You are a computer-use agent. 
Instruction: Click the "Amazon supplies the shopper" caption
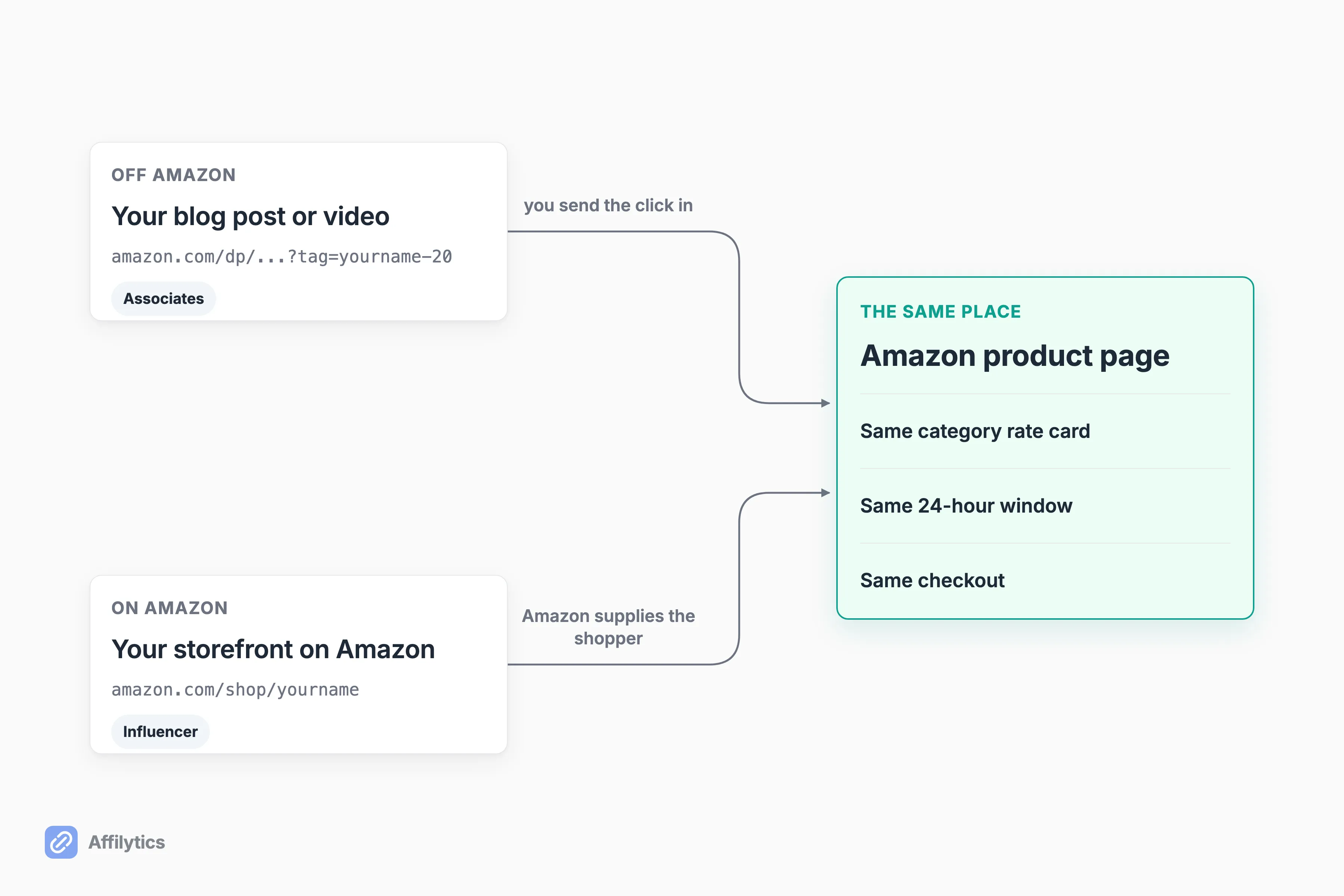608,627
